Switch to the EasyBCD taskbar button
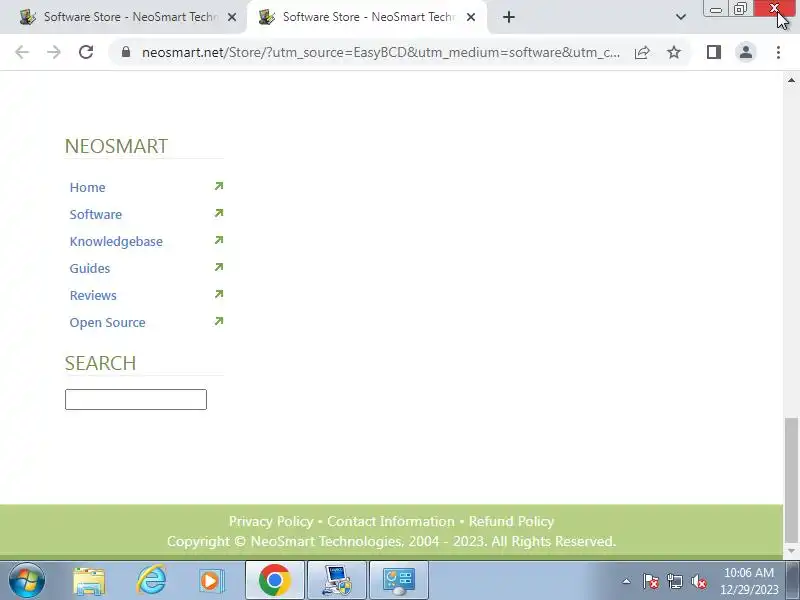Viewport: 800px width, 600px height. tap(336, 581)
